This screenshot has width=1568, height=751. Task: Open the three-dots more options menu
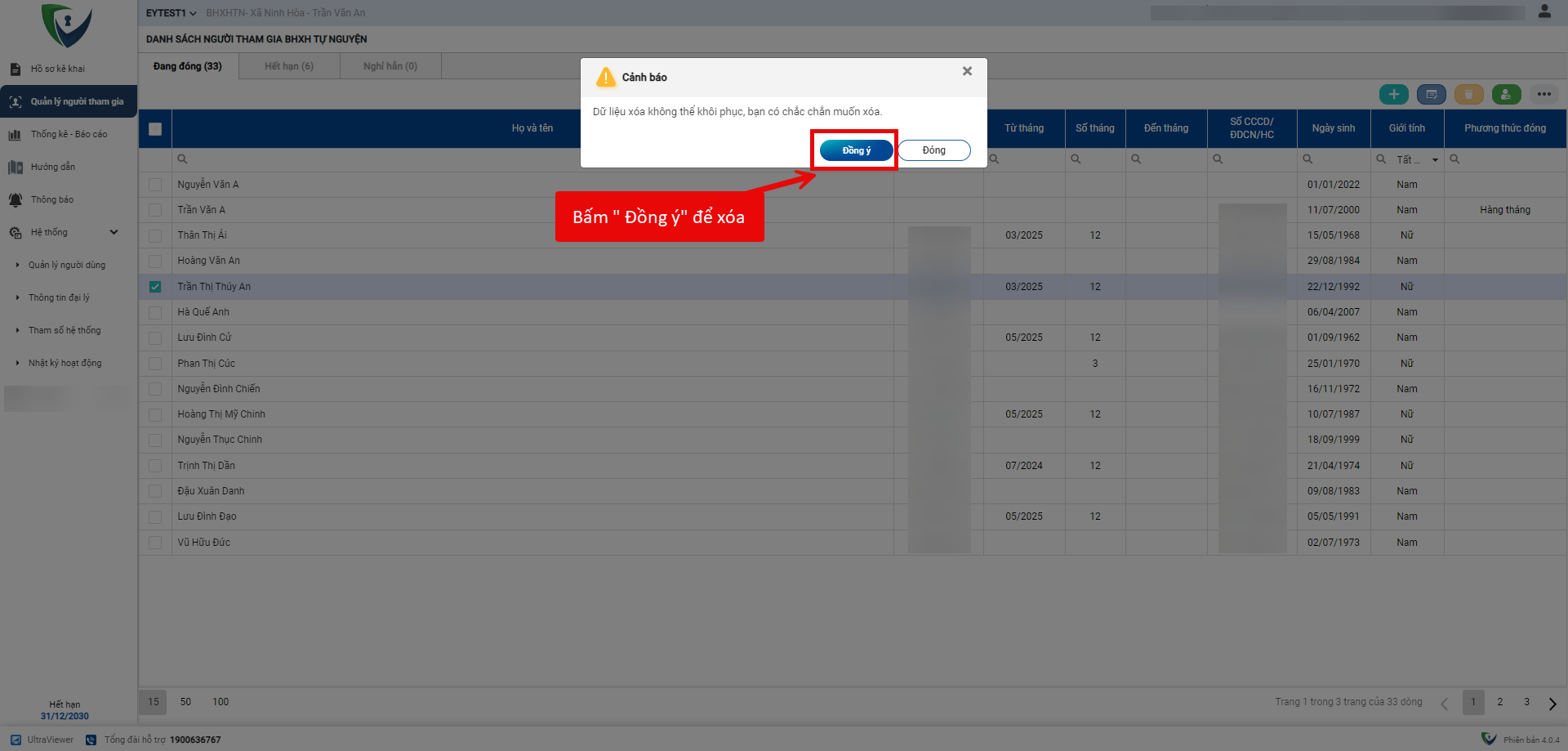point(1543,95)
